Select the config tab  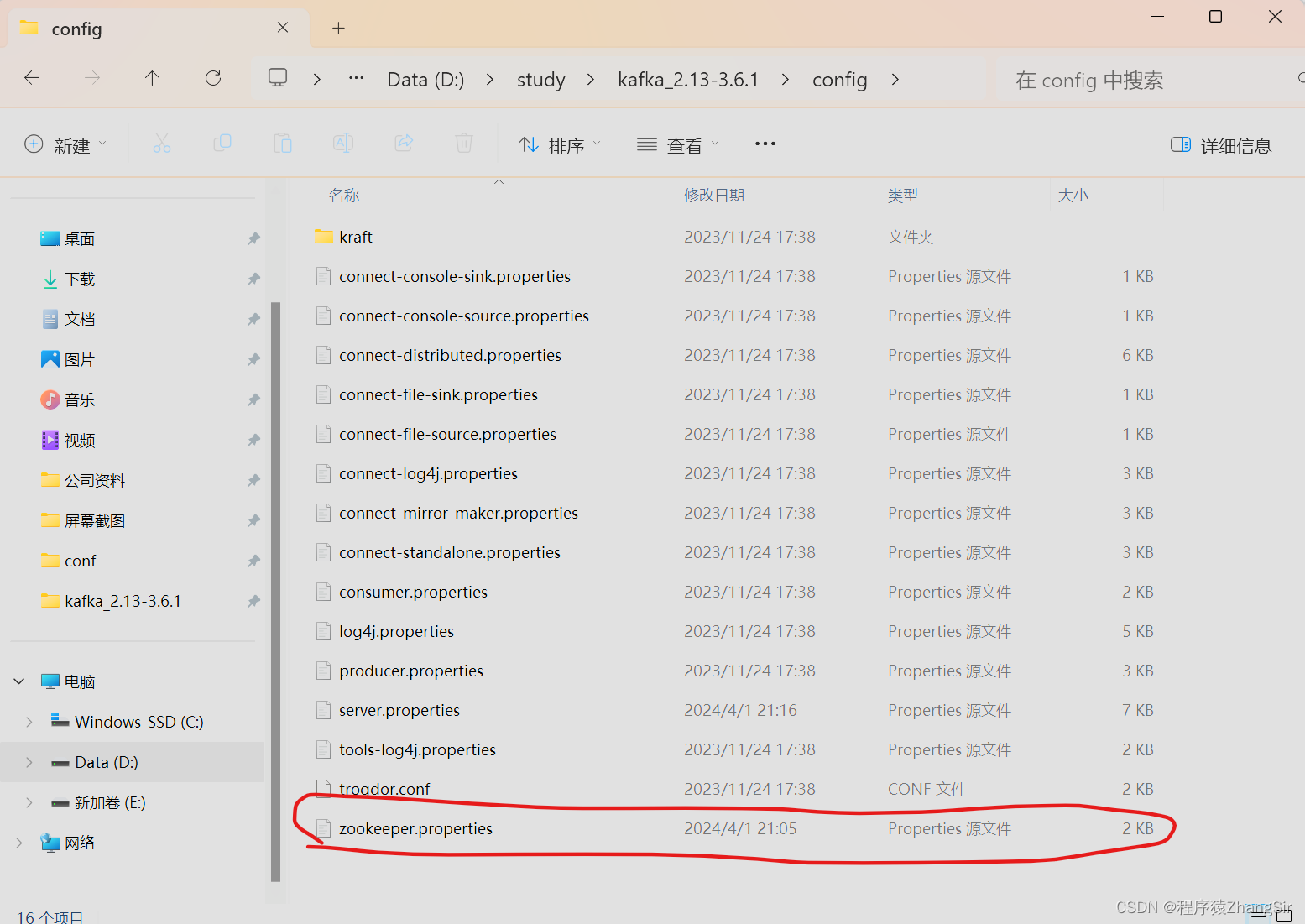(159, 29)
